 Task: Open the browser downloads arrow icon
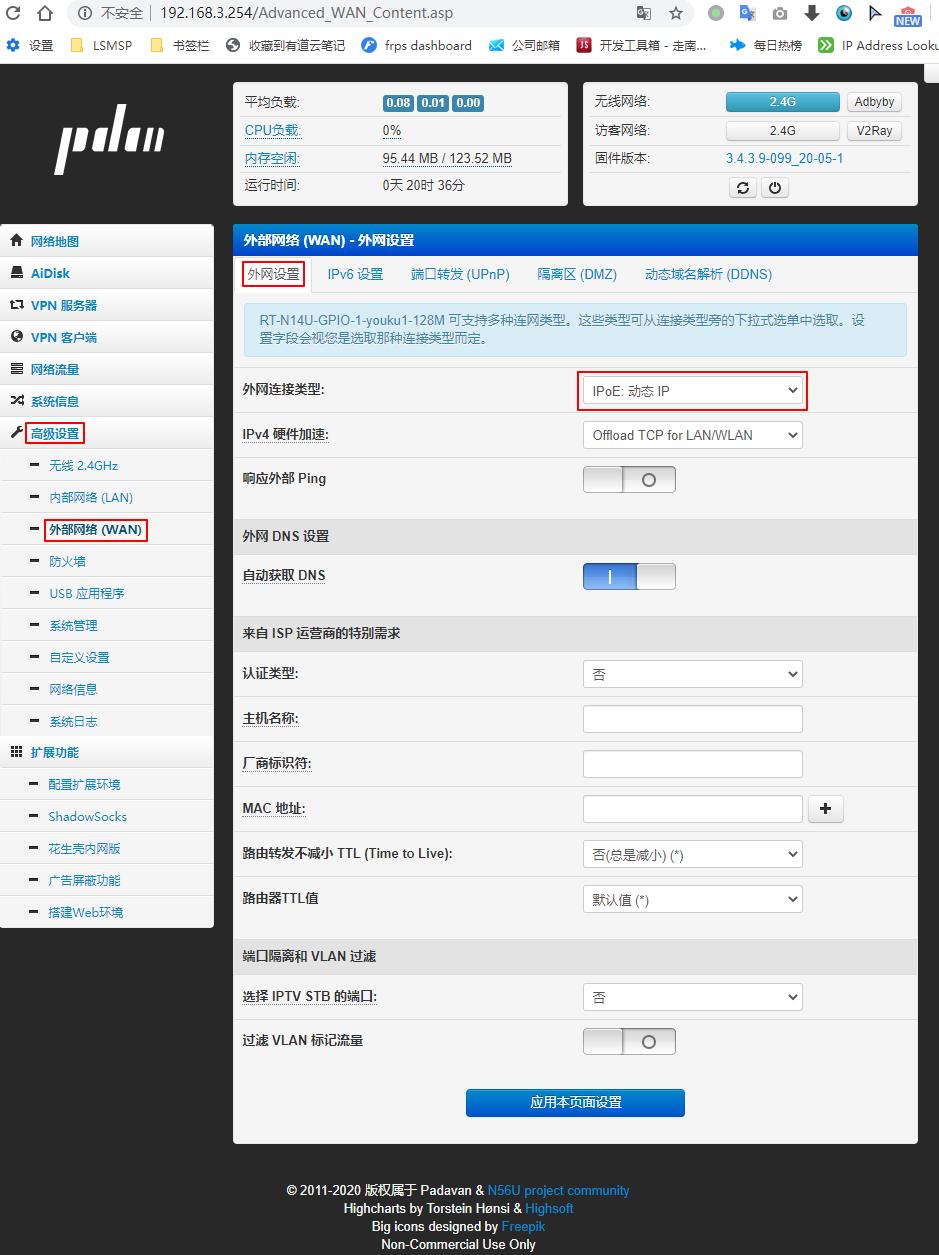point(812,13)
